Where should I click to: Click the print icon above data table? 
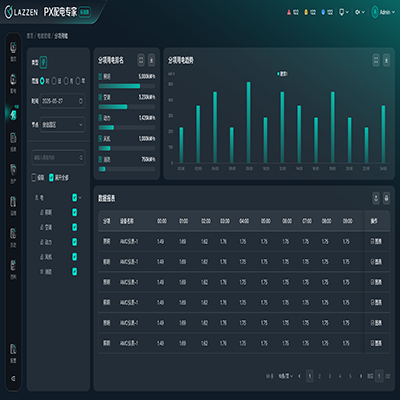tap(386, 198)
